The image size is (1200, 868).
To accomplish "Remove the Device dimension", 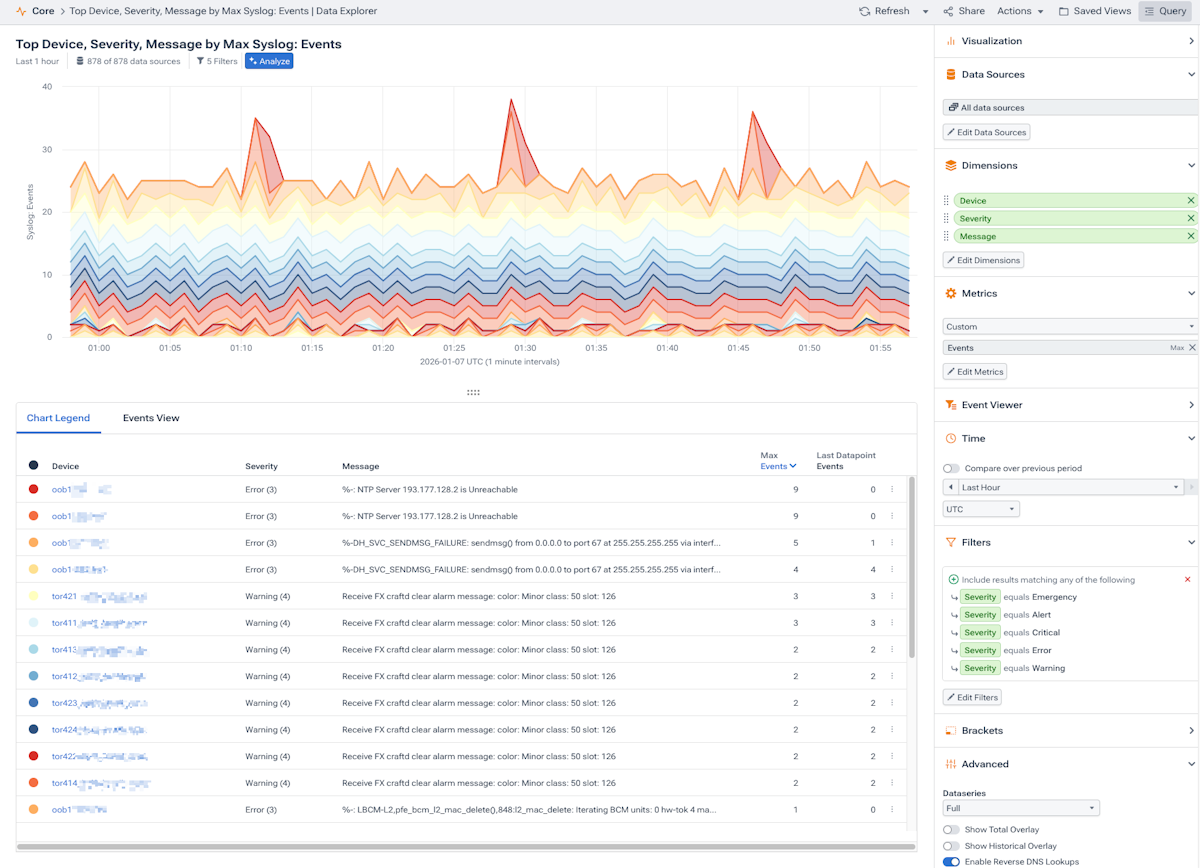I will click(1190, 201).
